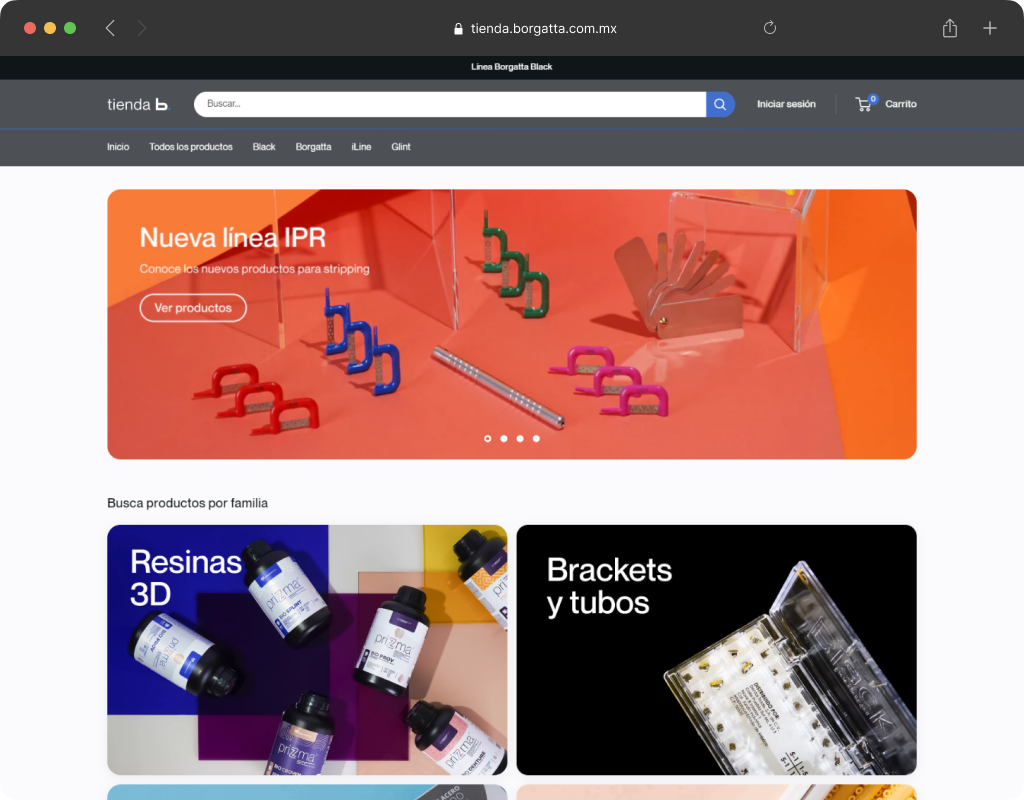Open the browser share icon
The width and height of the screenshot is (1024, 800).
pos(950,28)
